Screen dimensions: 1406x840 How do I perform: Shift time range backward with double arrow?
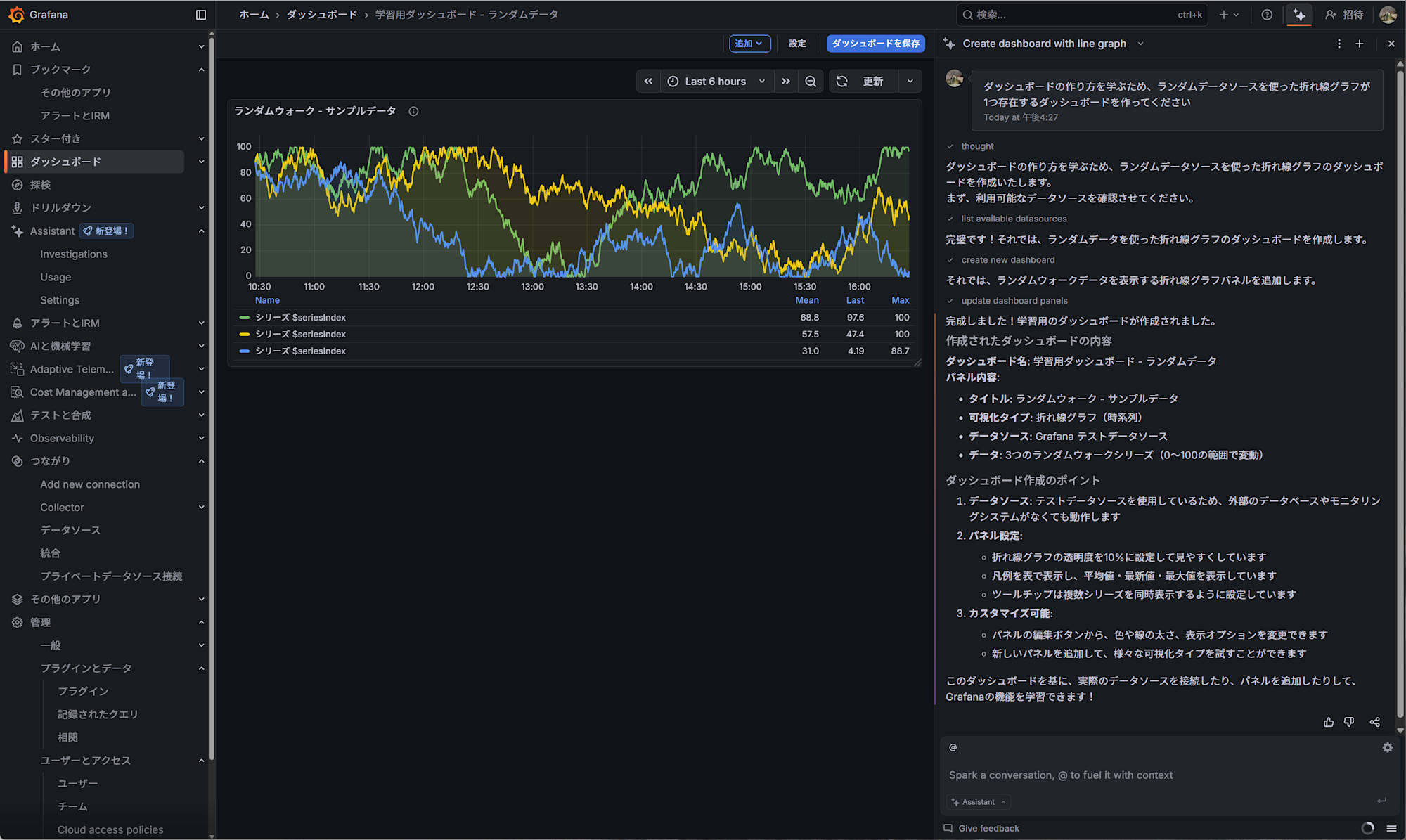(648, 82)
